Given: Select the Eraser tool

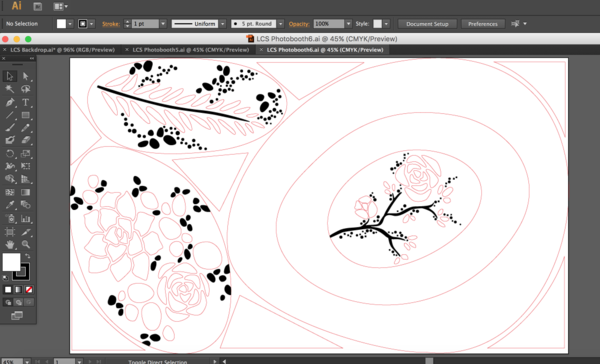Looking at the screenshot, I should coord(26,140).
